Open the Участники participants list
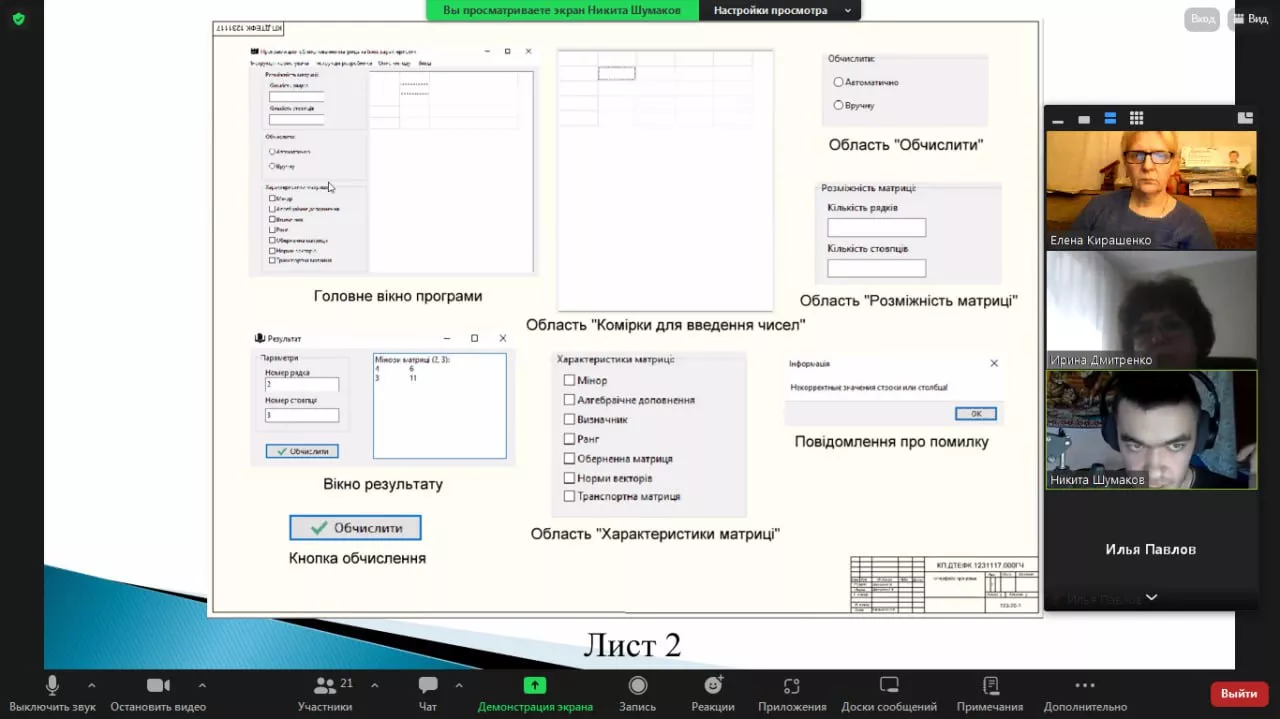 coord(325,693)
